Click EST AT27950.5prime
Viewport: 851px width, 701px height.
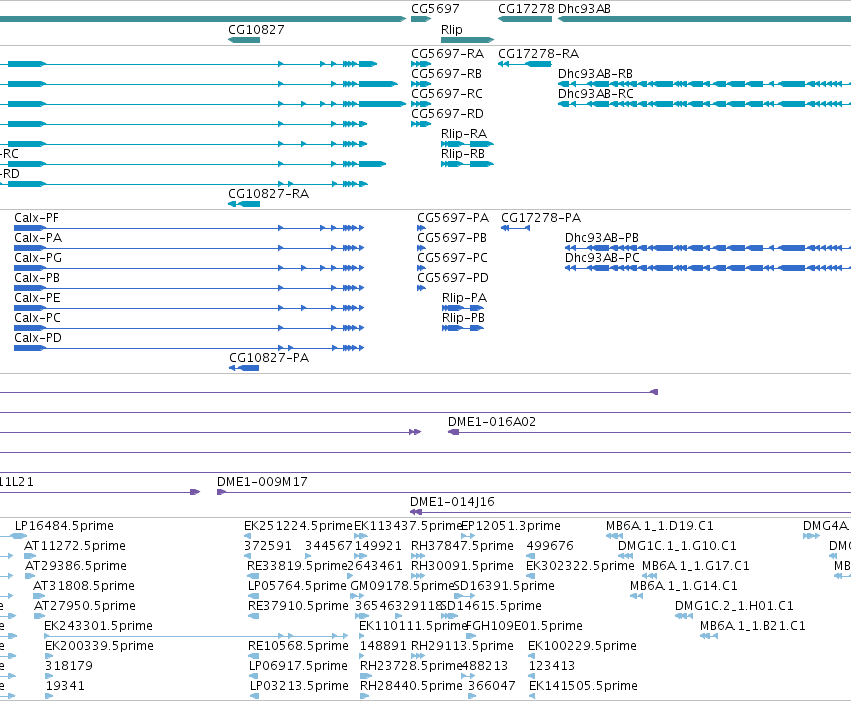point(85,606)
